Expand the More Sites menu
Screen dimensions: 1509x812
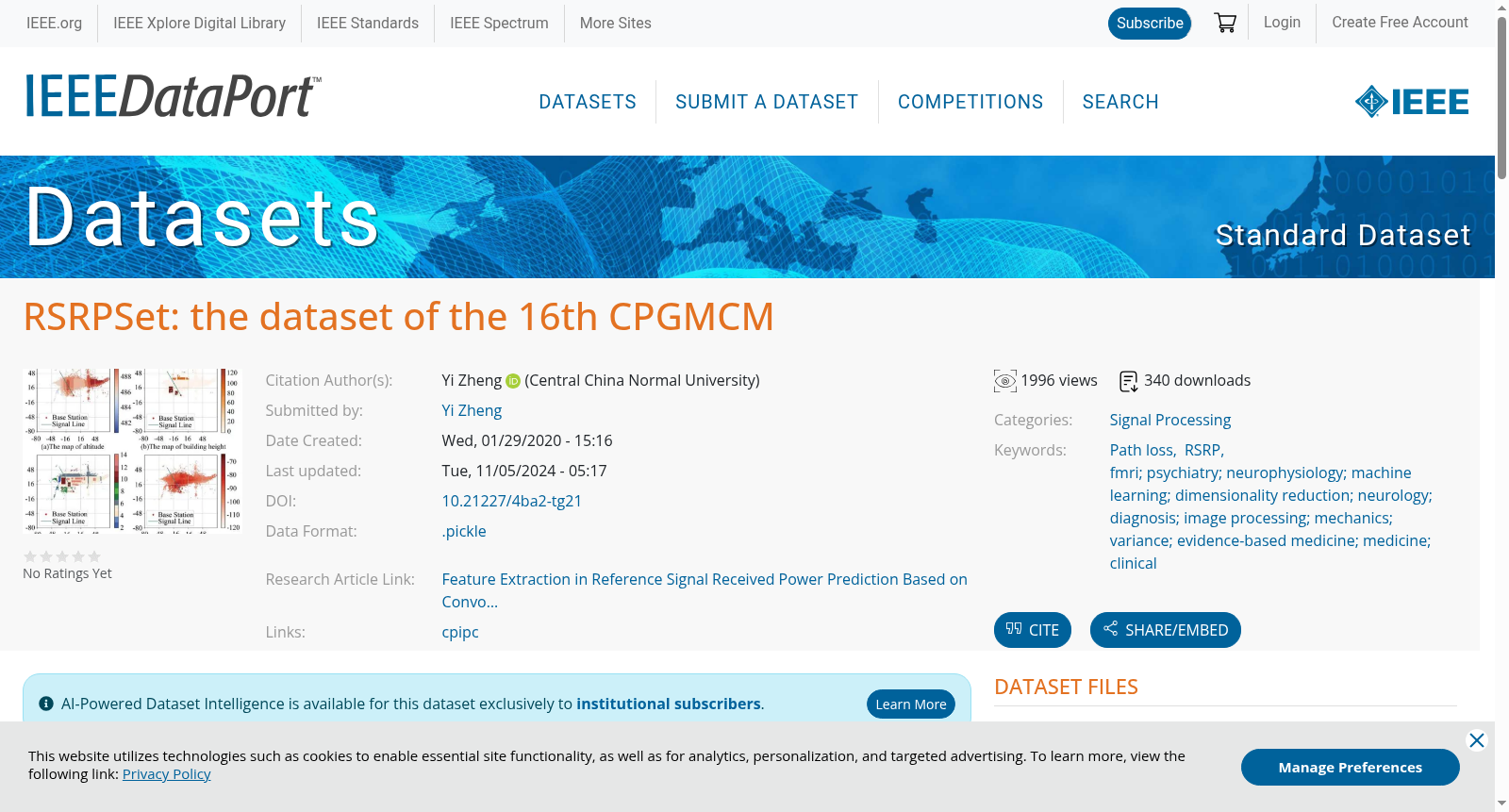(x=615, y=23)
